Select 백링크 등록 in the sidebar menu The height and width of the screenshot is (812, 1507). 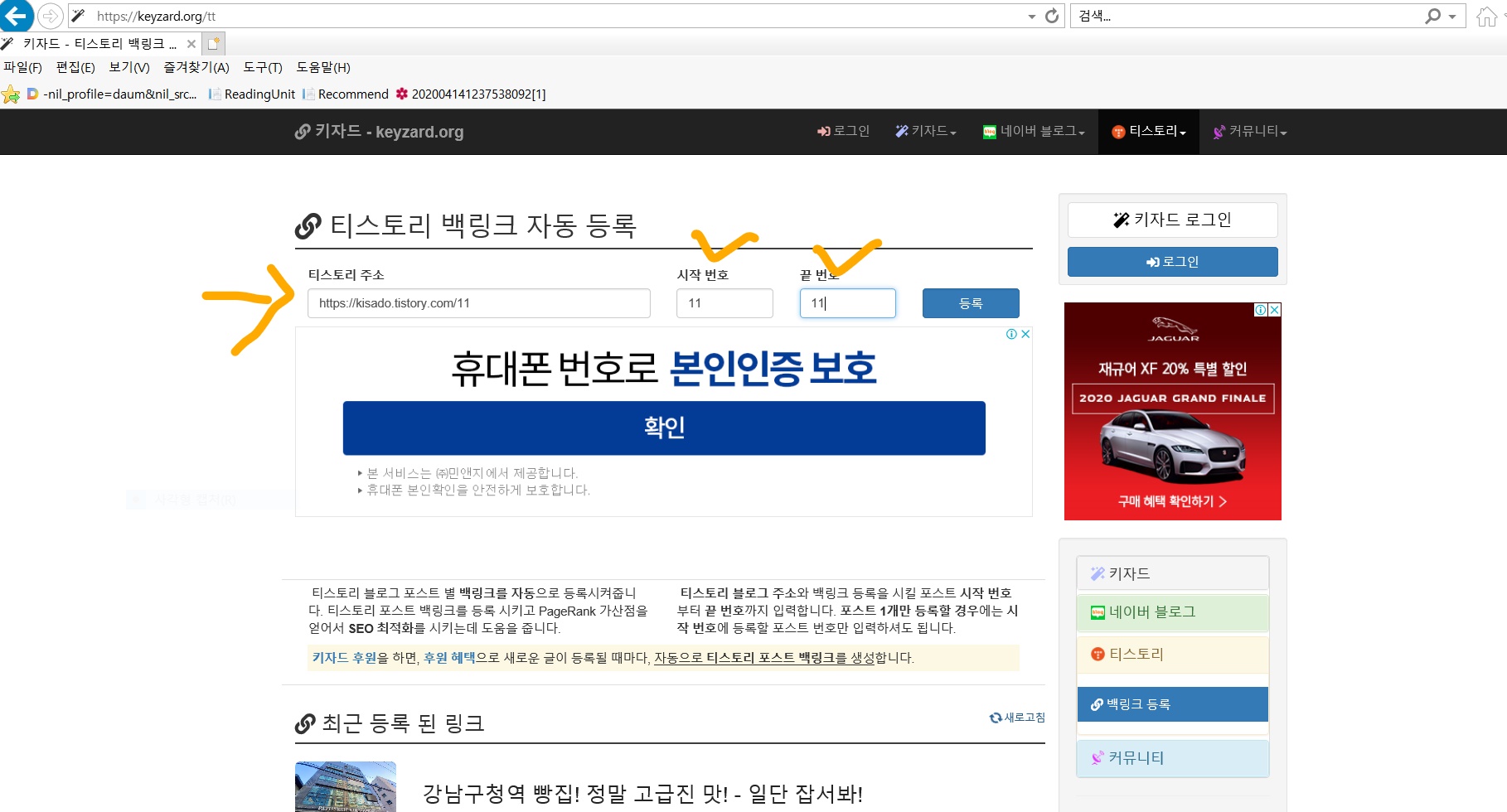coord(1172,704)
